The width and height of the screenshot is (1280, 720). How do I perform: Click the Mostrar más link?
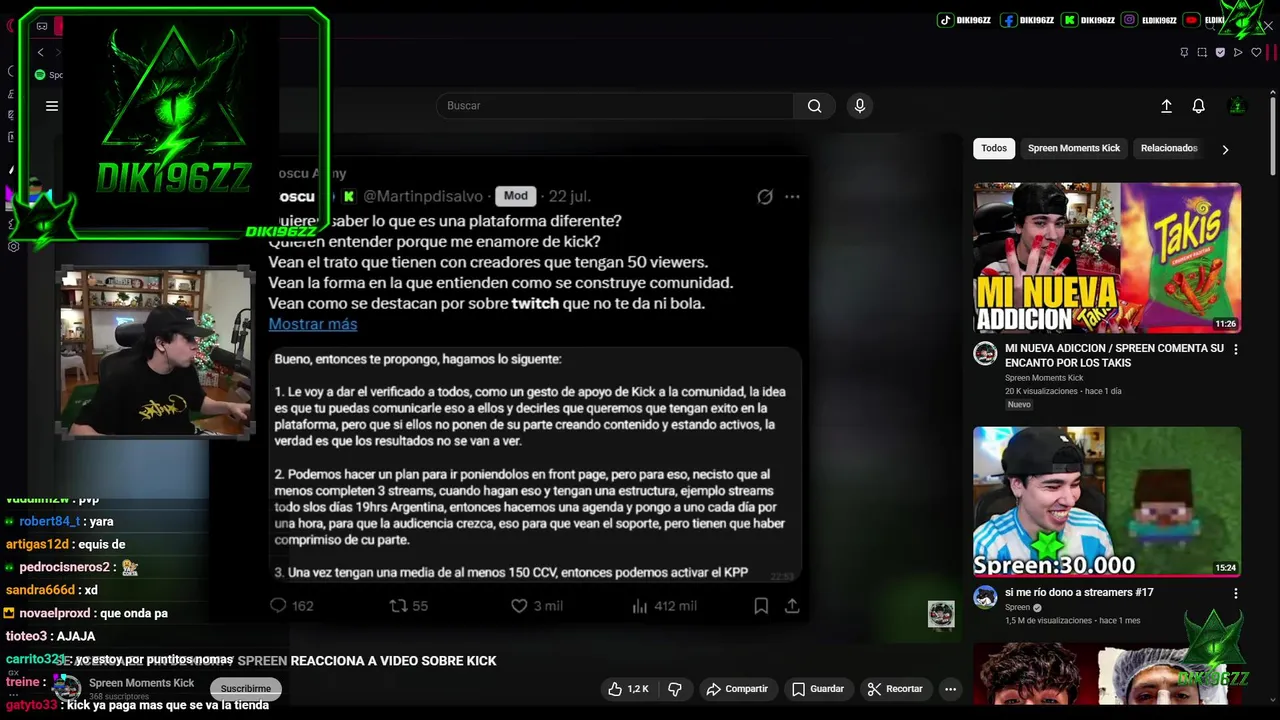[313, 324]
